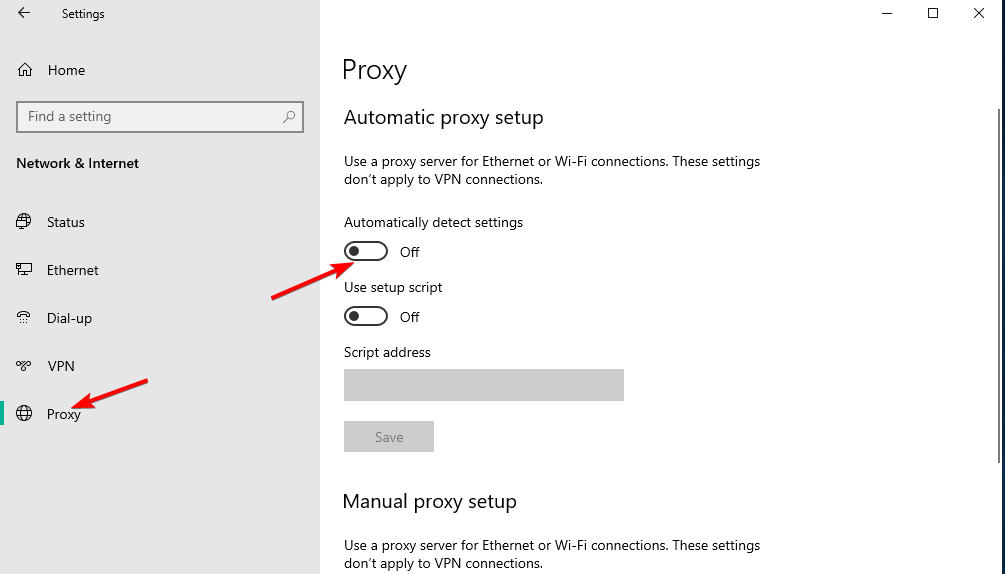Select the VPN icon
1005x574 pixels.
24,366
